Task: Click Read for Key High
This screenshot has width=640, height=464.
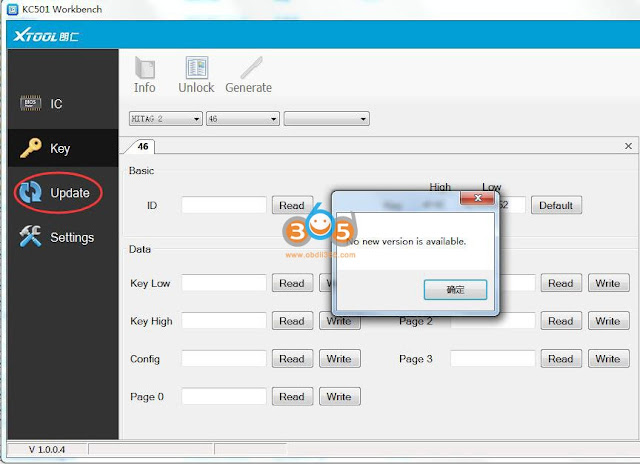Action: (x=292, y=321)
